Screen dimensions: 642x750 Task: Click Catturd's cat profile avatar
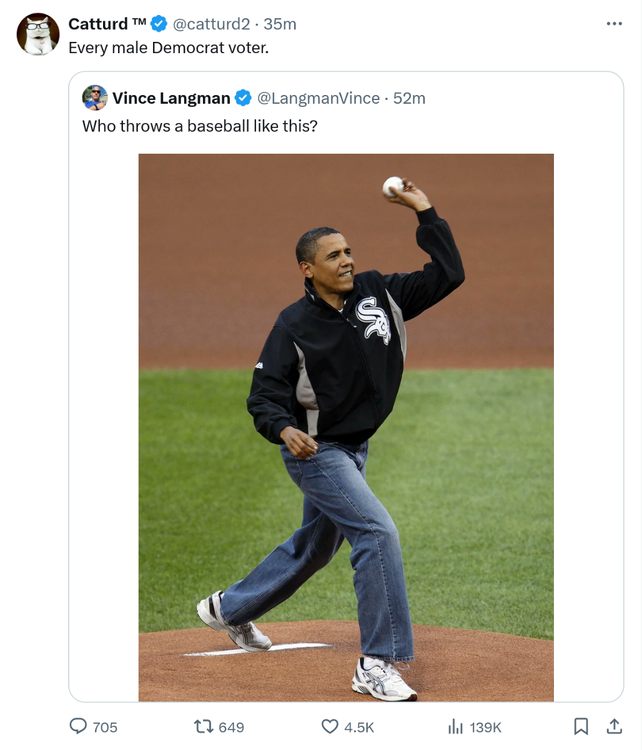(x=38, y=34)
